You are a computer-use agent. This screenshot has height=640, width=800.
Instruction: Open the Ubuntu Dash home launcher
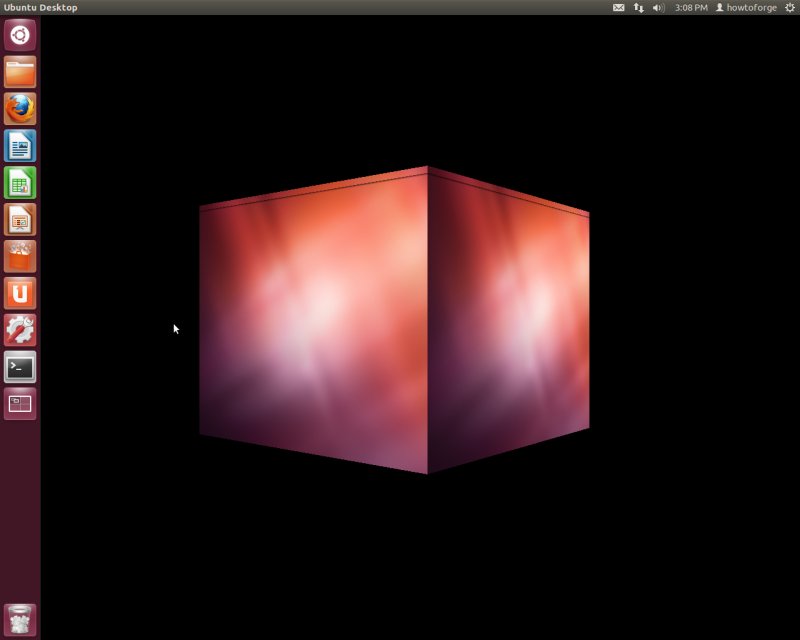20,35
